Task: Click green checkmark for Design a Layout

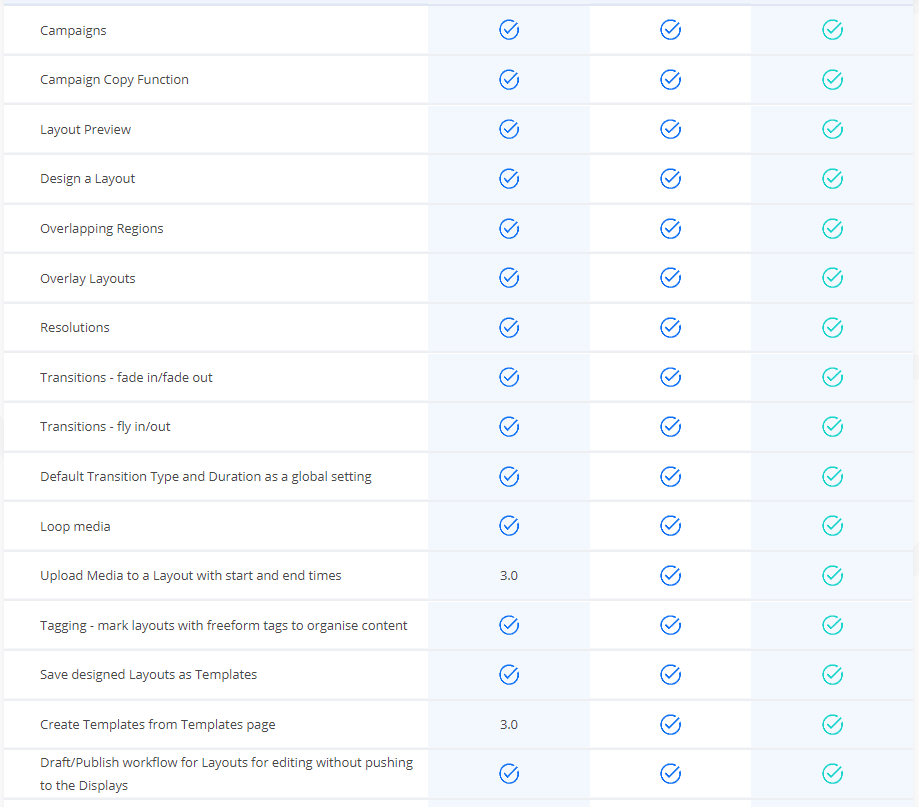Action: [x=832, y=179]
